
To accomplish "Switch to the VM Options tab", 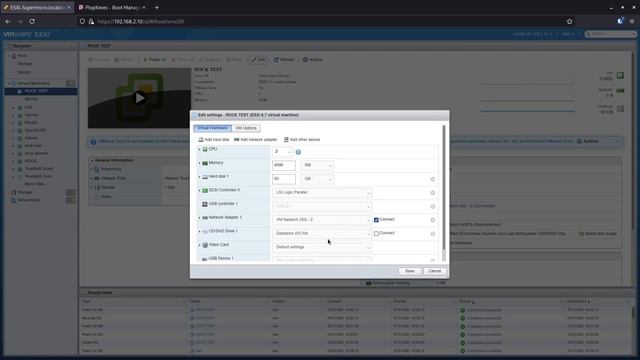I will [x=246, y=128].
